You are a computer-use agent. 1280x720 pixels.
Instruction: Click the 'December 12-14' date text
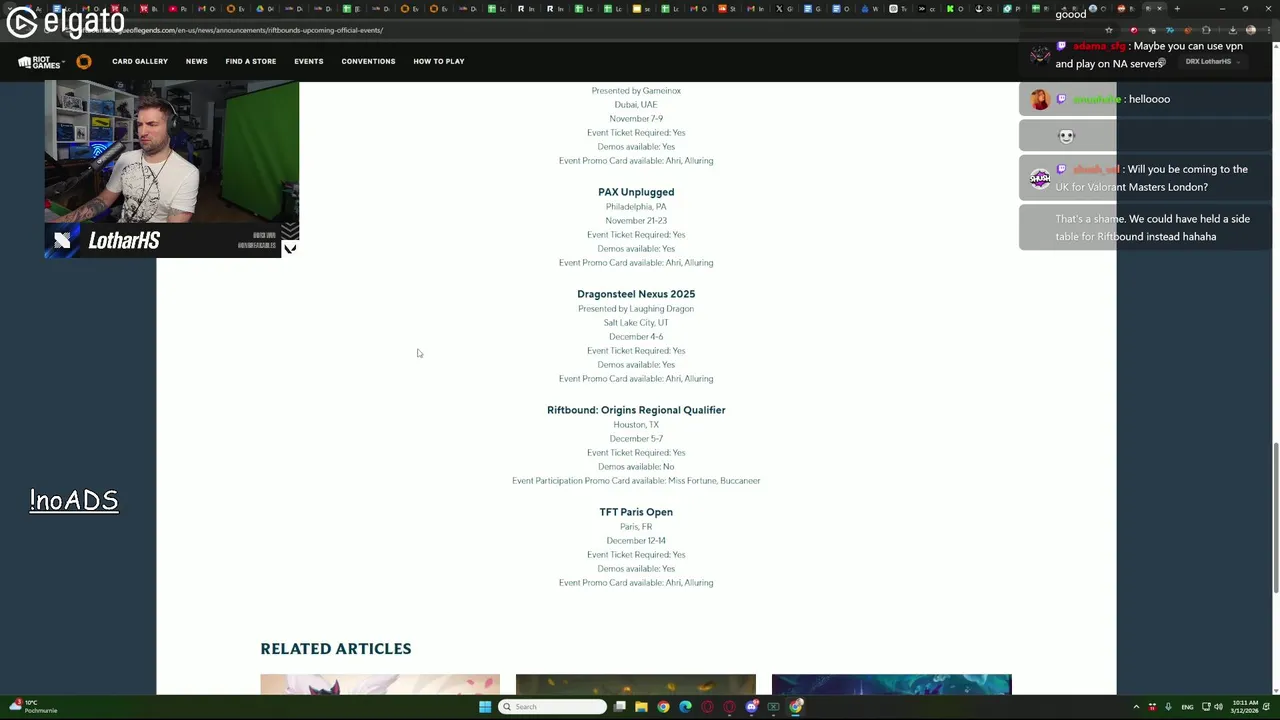click(636, 541)
